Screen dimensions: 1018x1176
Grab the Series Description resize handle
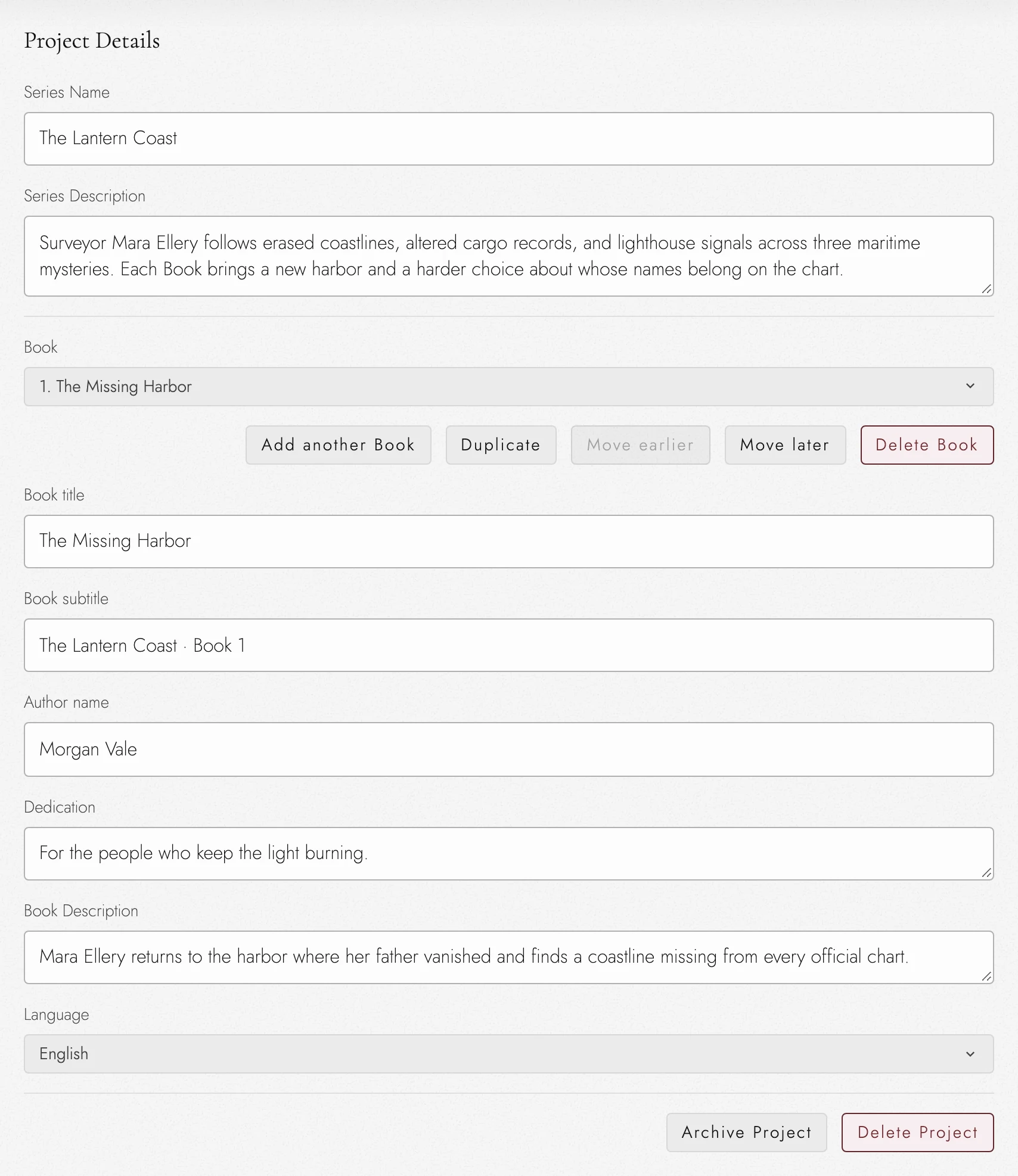point(987,290)
